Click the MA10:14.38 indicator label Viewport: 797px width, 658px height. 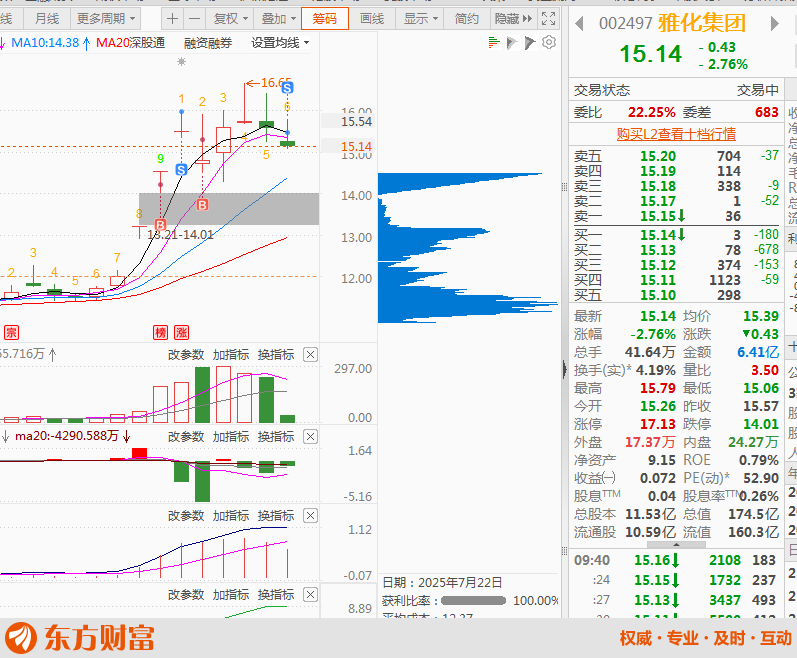pos(45,43)
